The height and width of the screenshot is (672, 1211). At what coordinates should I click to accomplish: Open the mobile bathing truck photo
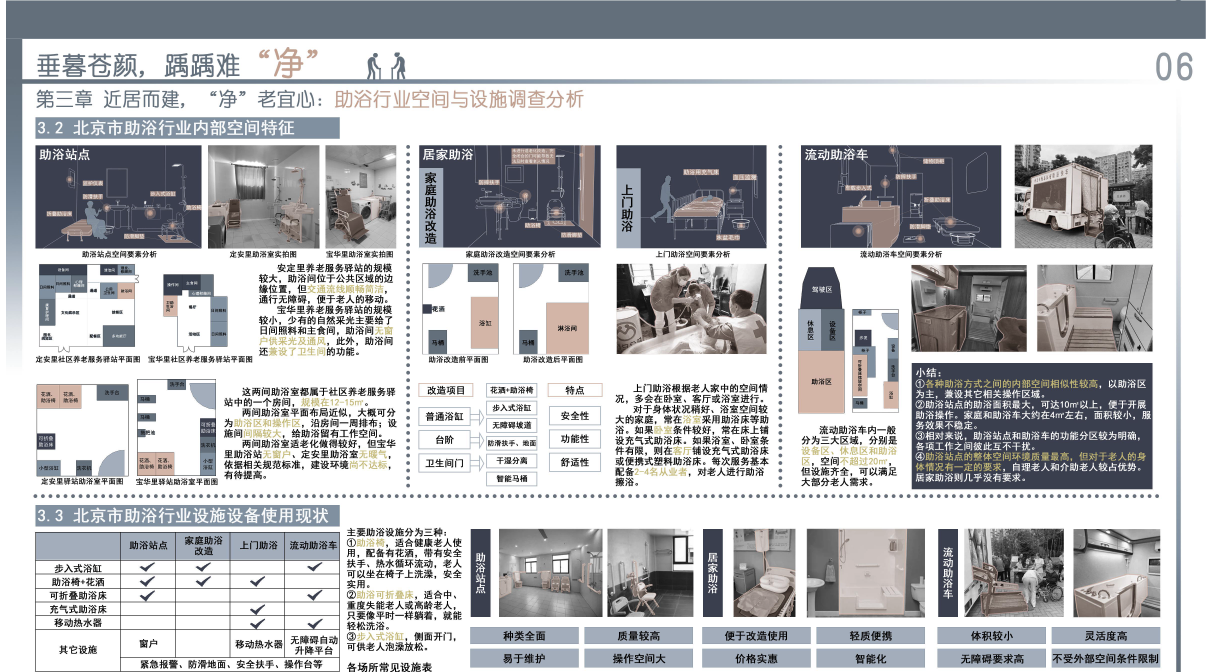1083,197
